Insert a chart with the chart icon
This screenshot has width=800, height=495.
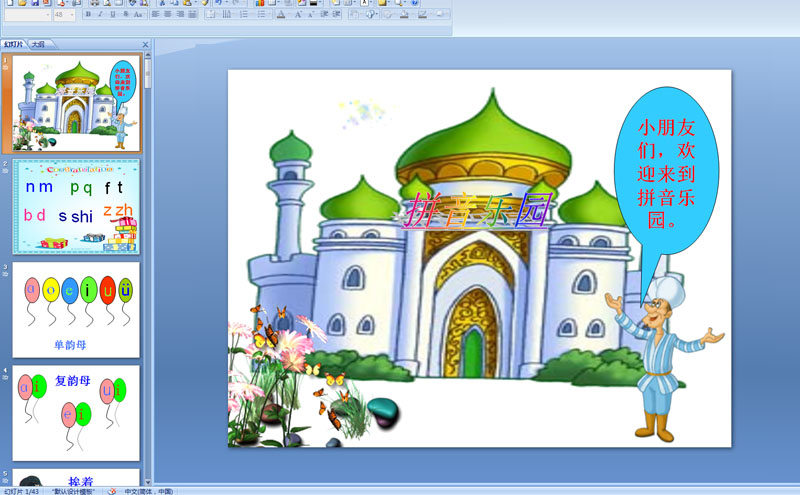[260, 3]
